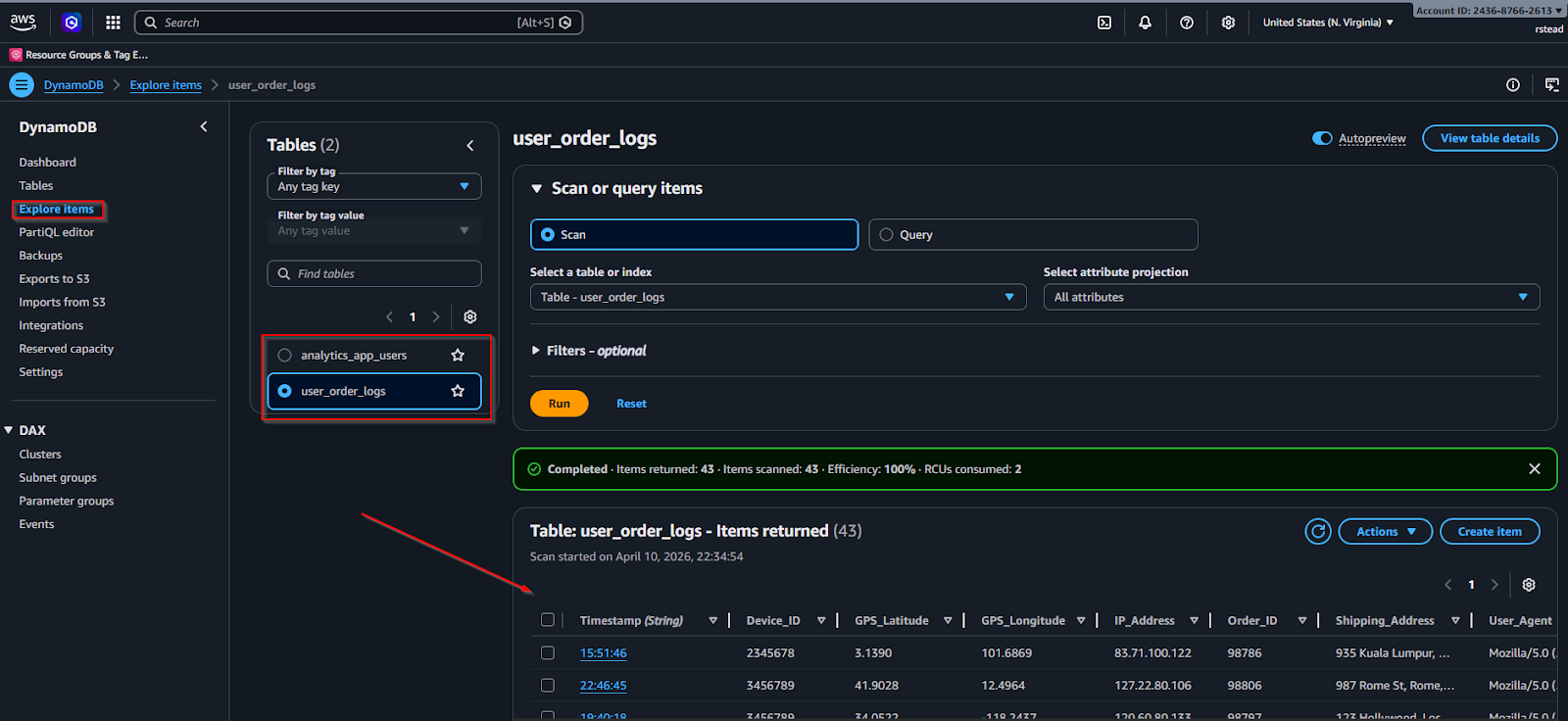Screen dimensions: 1568x721
Task: Open Select attribute projection dropdown
Action: click(x=1292, y=297)
